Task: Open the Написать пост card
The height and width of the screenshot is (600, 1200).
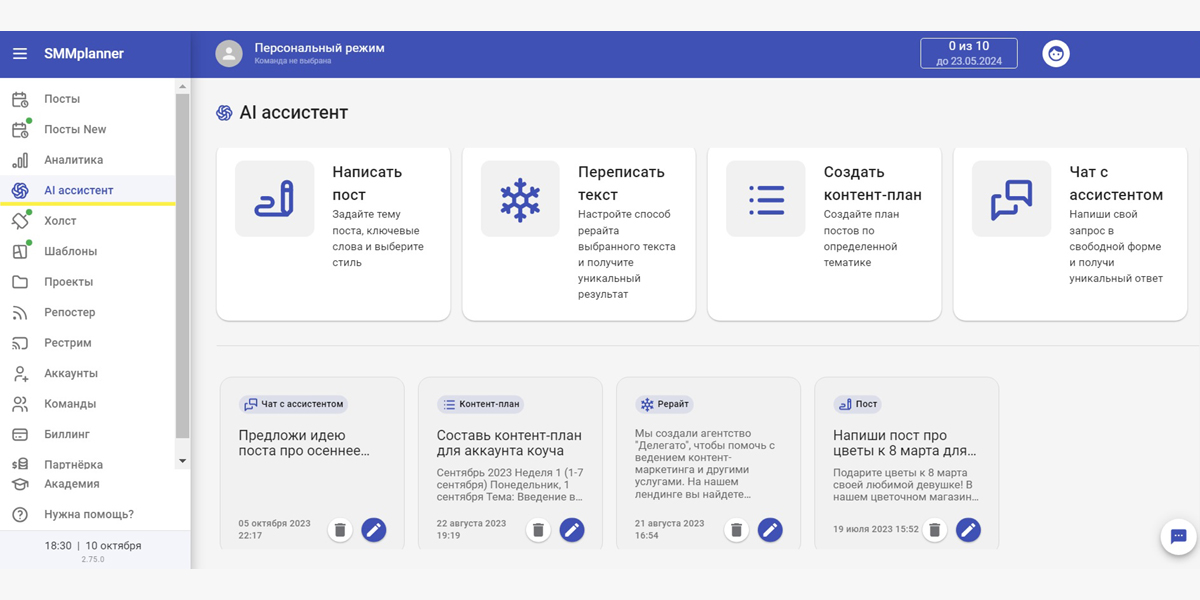Action: (x=333, y=234)
